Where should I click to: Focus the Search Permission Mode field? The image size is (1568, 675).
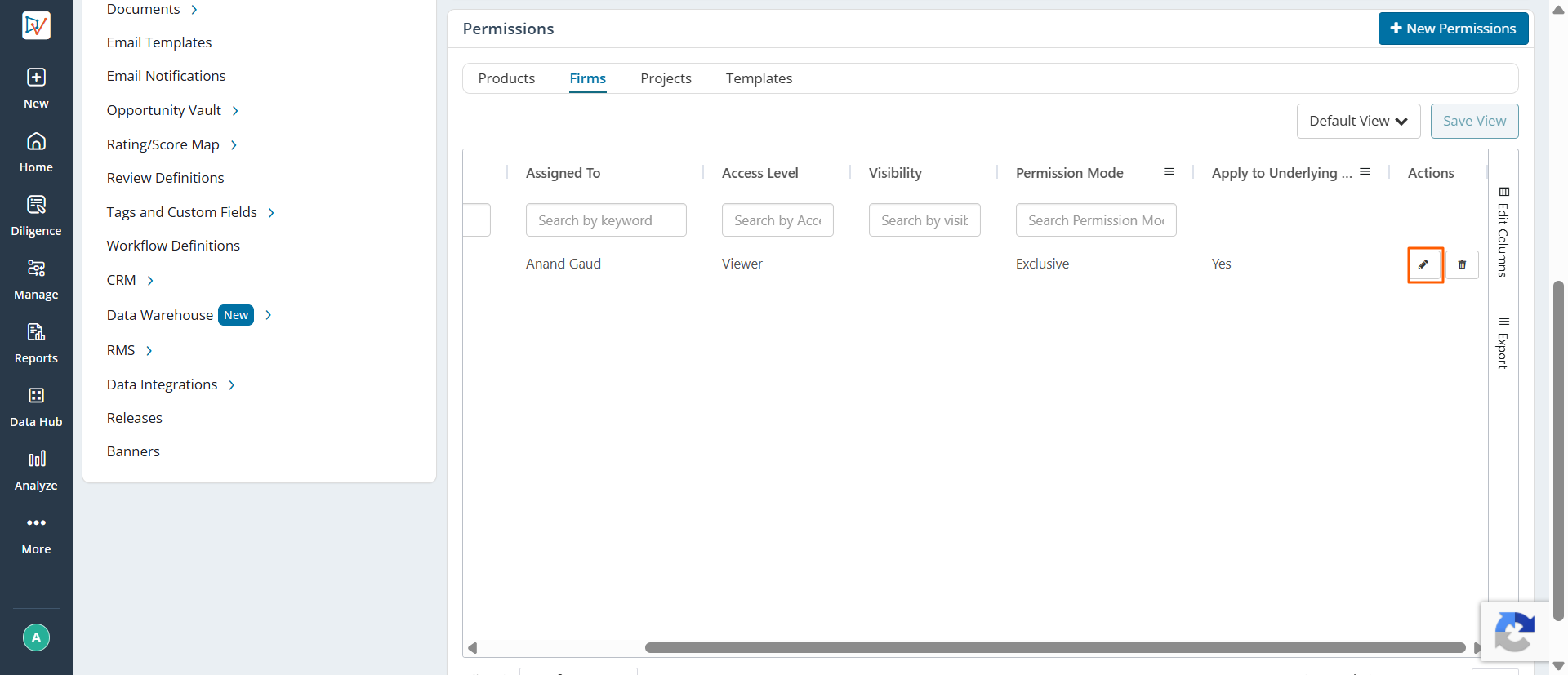tap(1096, 220)
